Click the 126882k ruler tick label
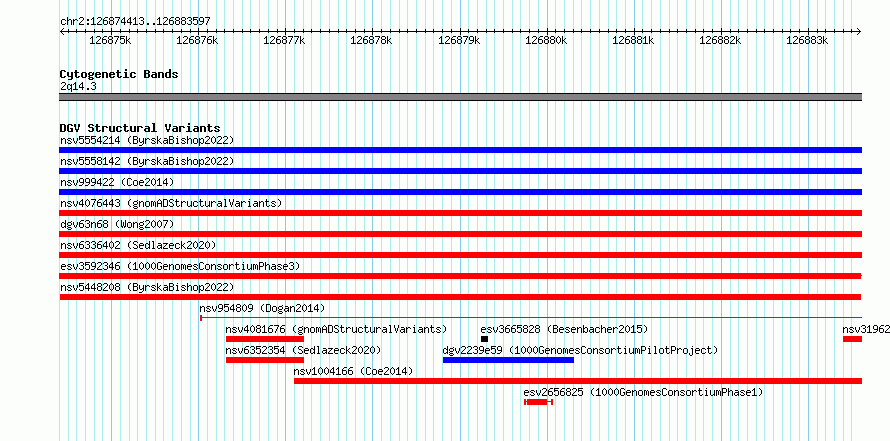The width and height of the screenshot is (890, 441). [720, 41]
